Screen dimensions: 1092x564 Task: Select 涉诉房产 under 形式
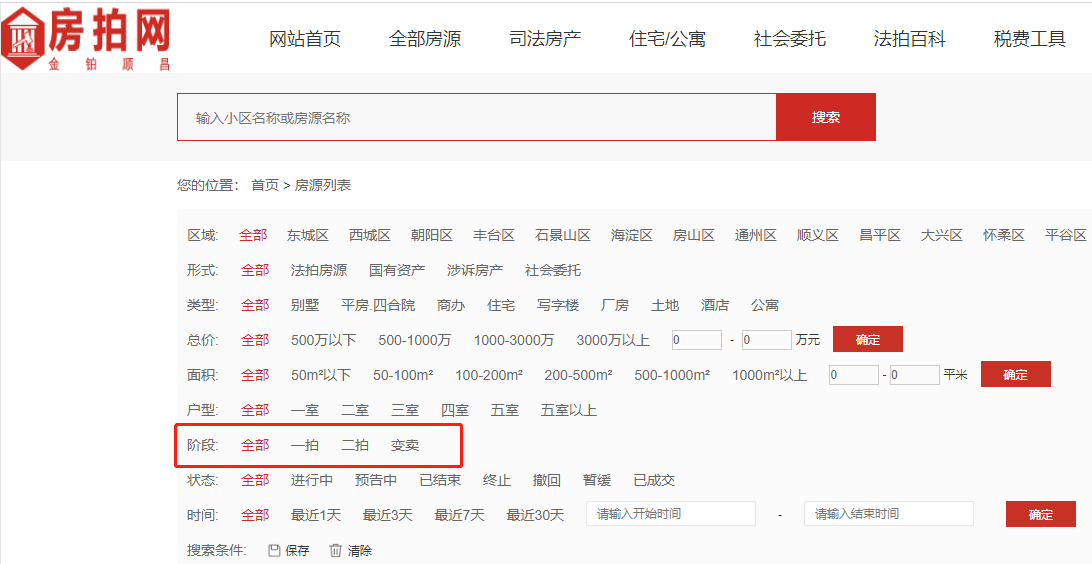[475, 270]
